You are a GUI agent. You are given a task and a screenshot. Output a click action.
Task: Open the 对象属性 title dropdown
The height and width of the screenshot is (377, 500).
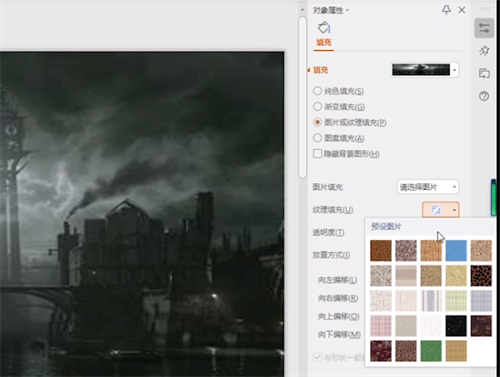347,10
